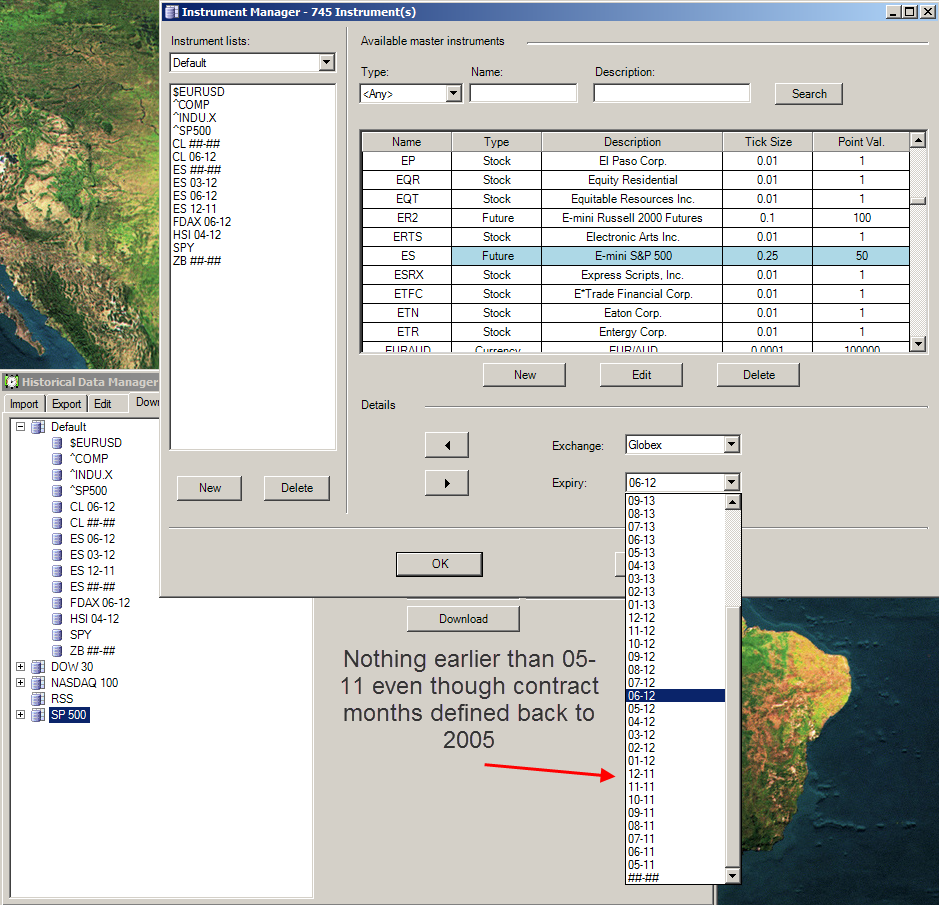Open the Instrument lists Default dropdown
The width and height of the screenshot is (939, 905).
coord(326,63)
